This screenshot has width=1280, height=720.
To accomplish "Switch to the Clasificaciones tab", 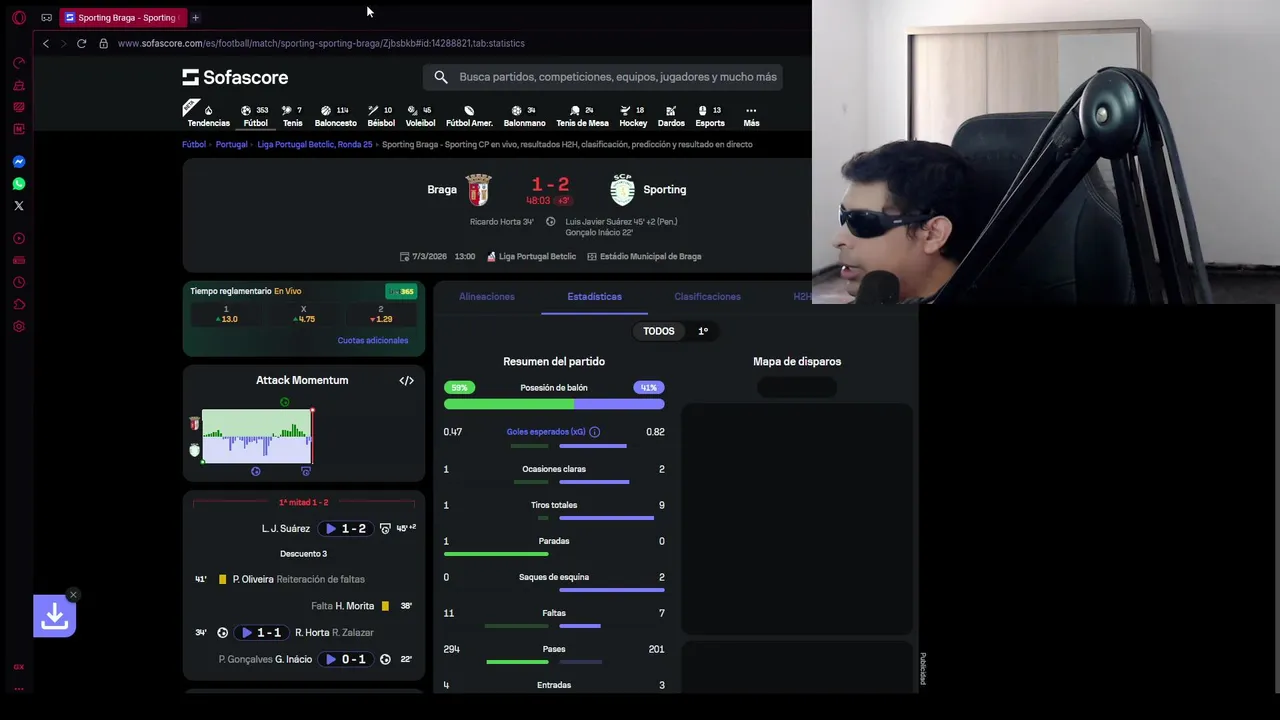I will click(707, 296).
